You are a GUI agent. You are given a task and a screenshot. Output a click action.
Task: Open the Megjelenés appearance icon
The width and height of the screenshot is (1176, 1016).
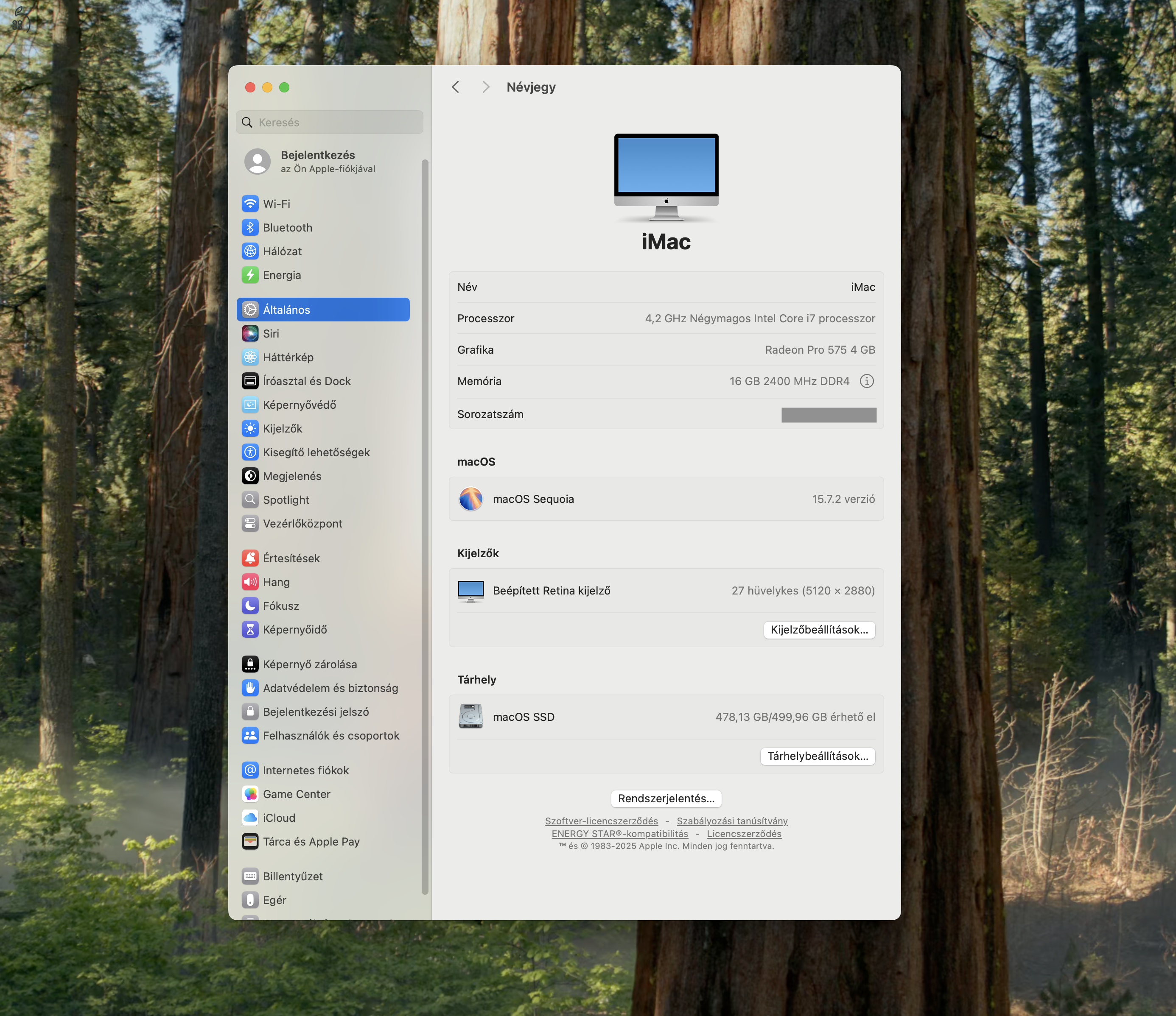[250, 476]
